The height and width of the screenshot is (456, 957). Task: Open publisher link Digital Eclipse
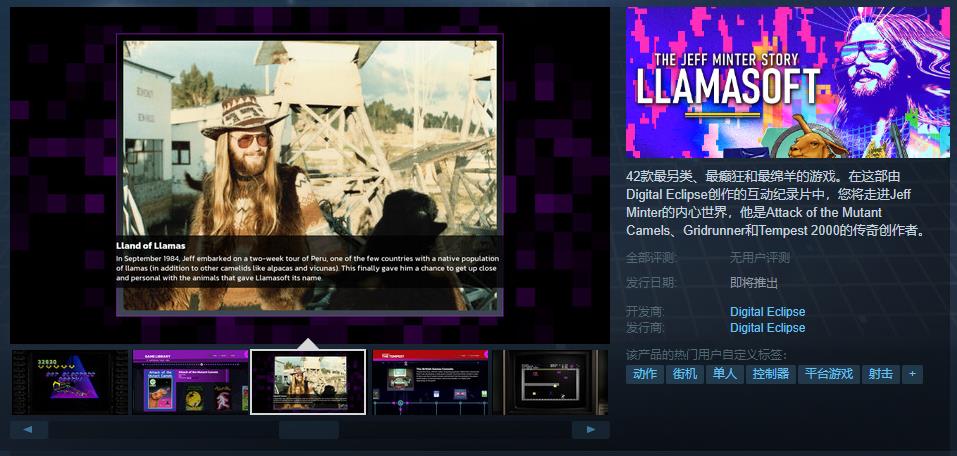767,328
